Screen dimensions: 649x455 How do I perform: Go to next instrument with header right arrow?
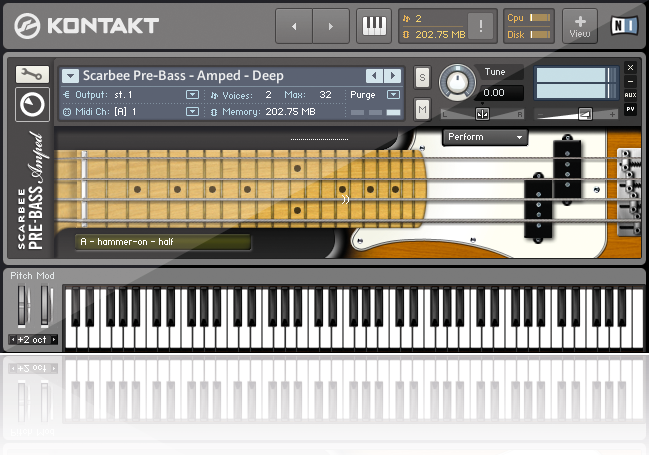pyautogui.click(x=331, y=26)
